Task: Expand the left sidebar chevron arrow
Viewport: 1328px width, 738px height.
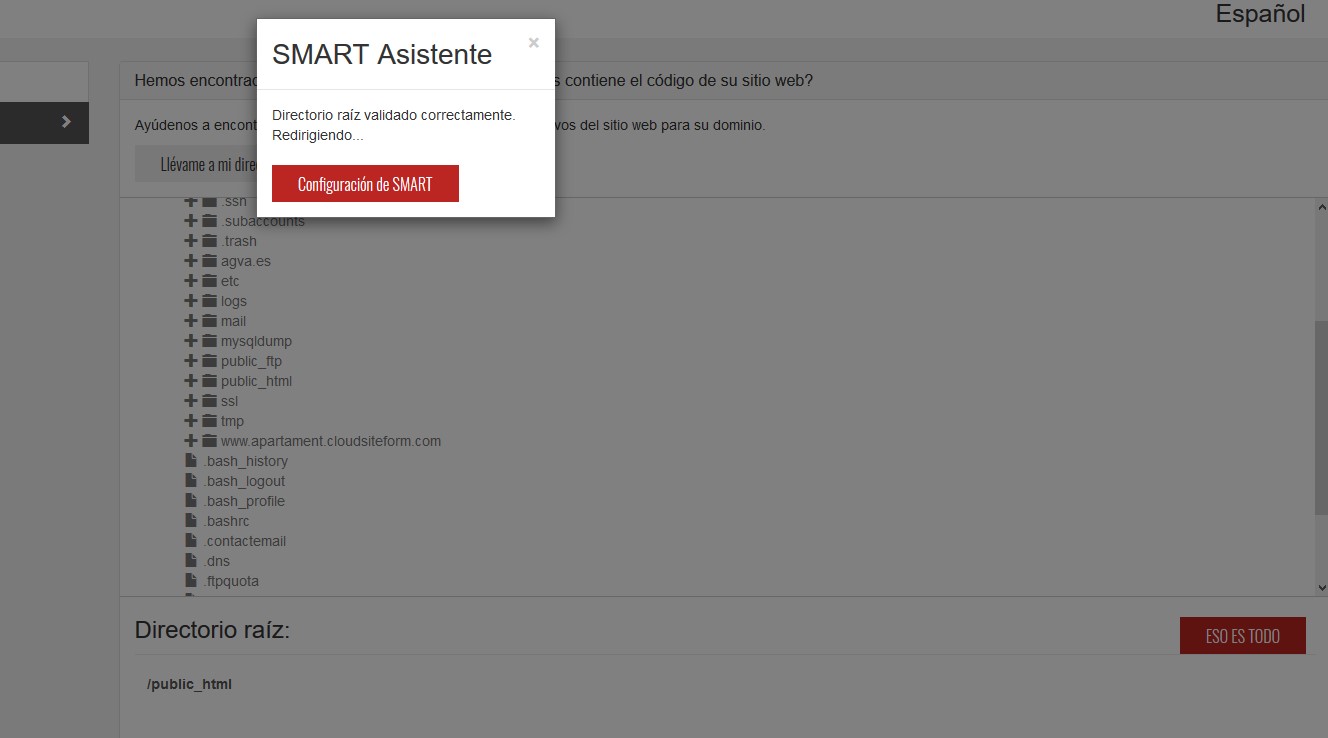Action: [x=66, y=122]
